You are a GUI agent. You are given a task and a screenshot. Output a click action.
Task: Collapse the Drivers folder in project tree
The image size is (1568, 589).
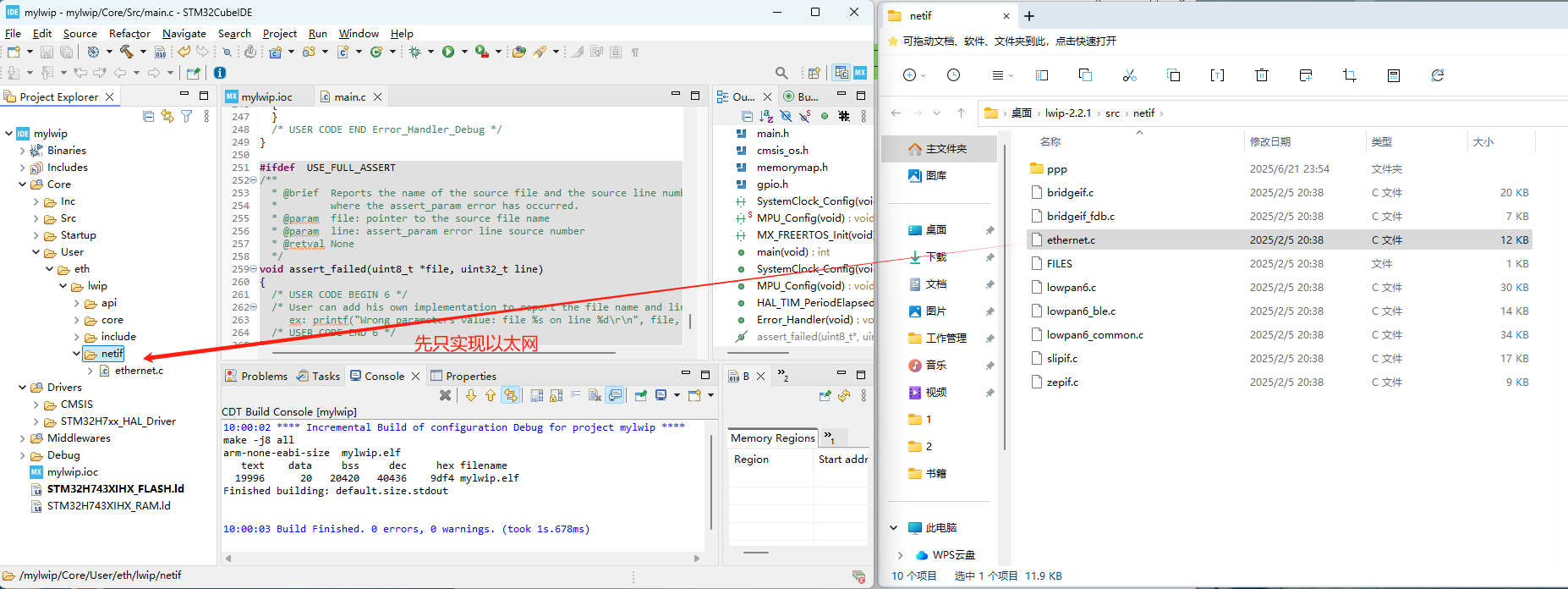click(x=23, y=388)
